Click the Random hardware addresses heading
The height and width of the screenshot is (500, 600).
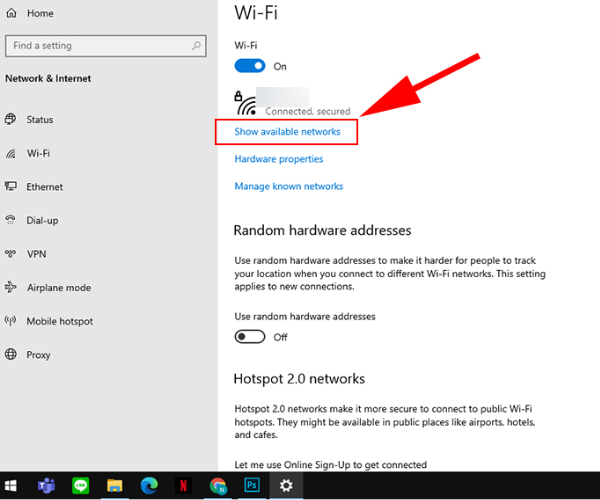coord(322,231)
